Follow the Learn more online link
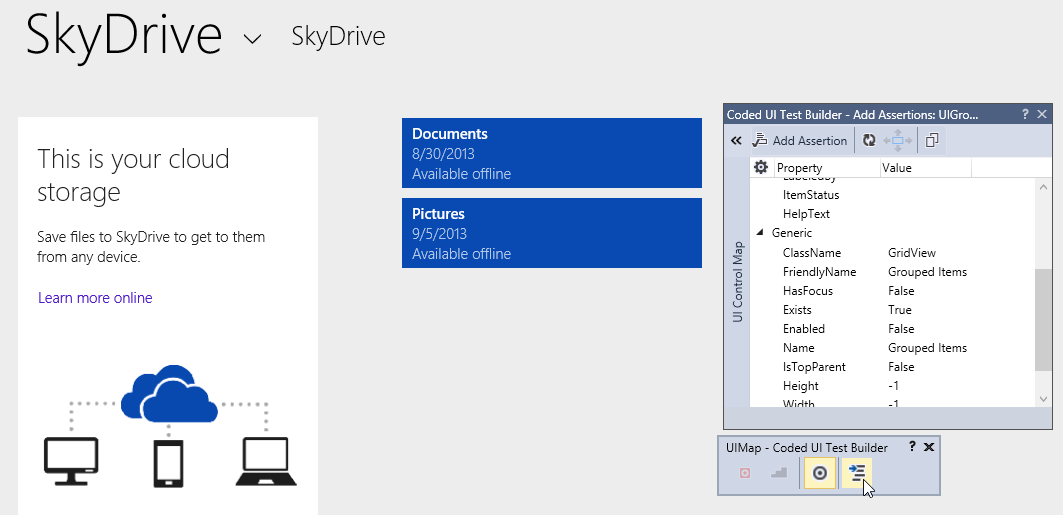This screenshot has width=1063, height=515. (95, 298)
